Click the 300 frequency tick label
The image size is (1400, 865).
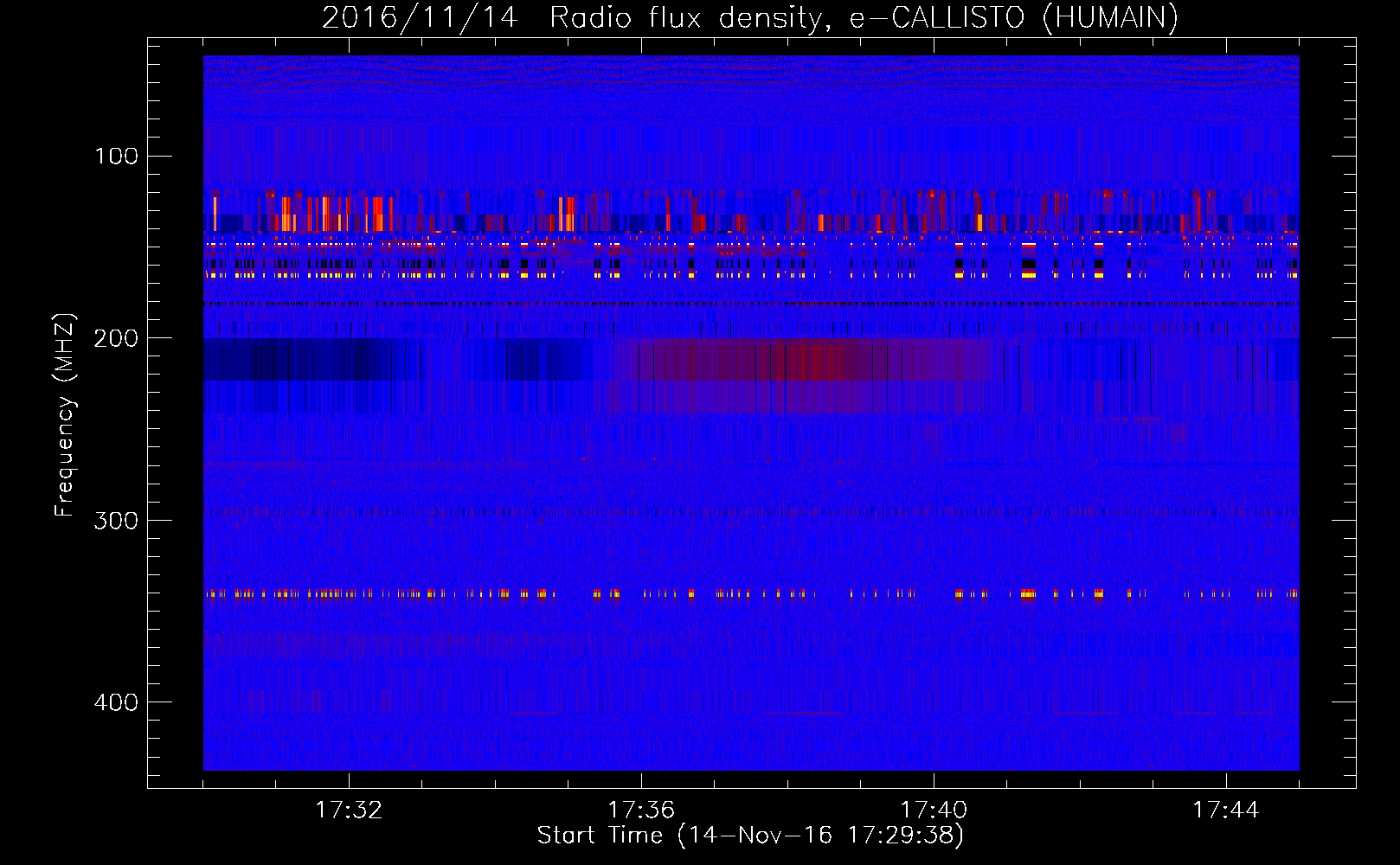[x=116, y=521]
